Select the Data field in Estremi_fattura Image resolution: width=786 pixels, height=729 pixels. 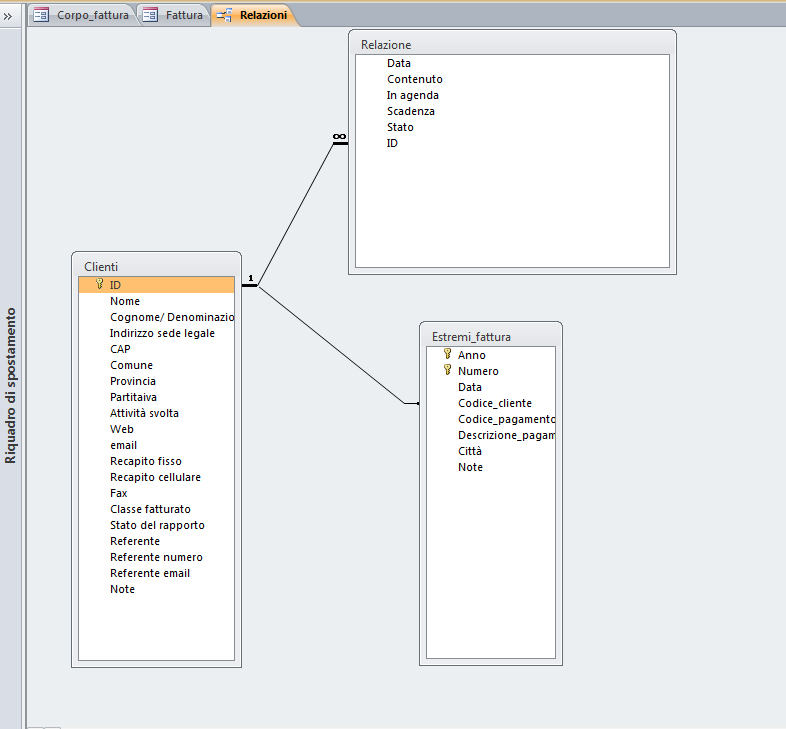point(491,387)
